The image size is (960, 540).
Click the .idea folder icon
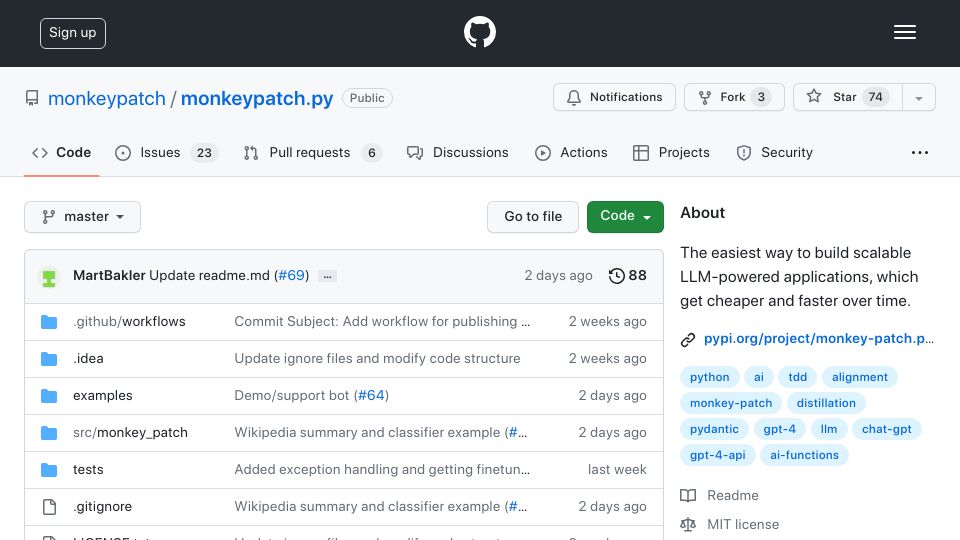pyautogui.click(x=49, y=359)
